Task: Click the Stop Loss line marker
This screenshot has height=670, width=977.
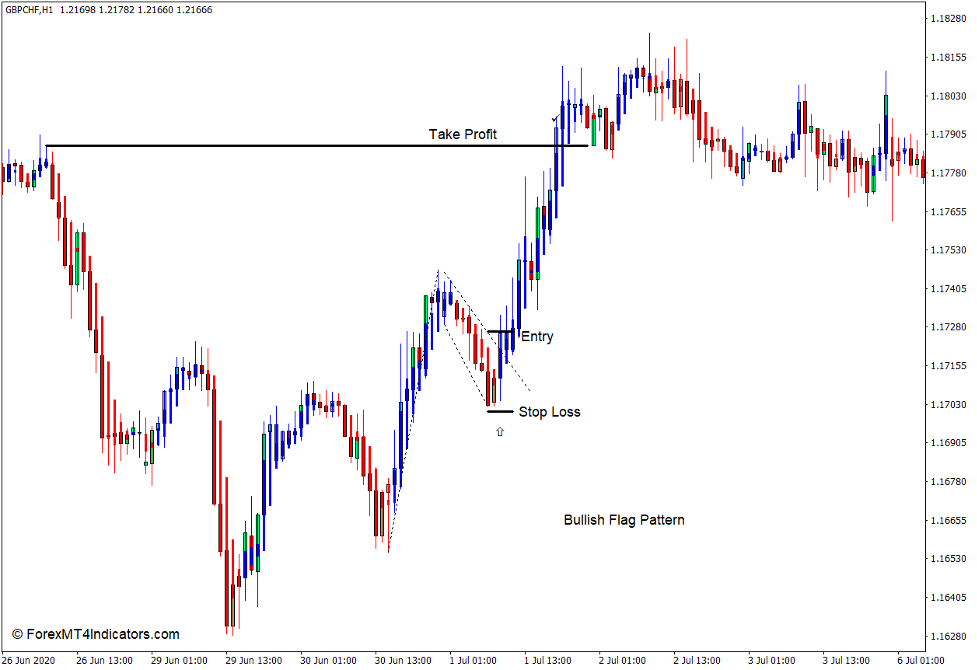Action: pyautogui.click(x=498, y=410)
